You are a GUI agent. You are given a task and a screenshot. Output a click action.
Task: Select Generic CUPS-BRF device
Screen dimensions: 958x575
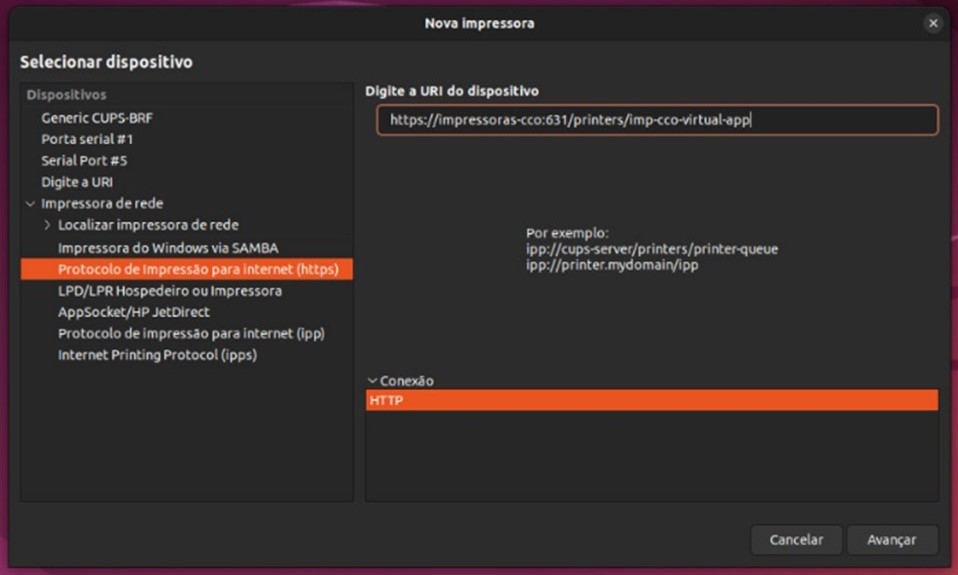97,117
